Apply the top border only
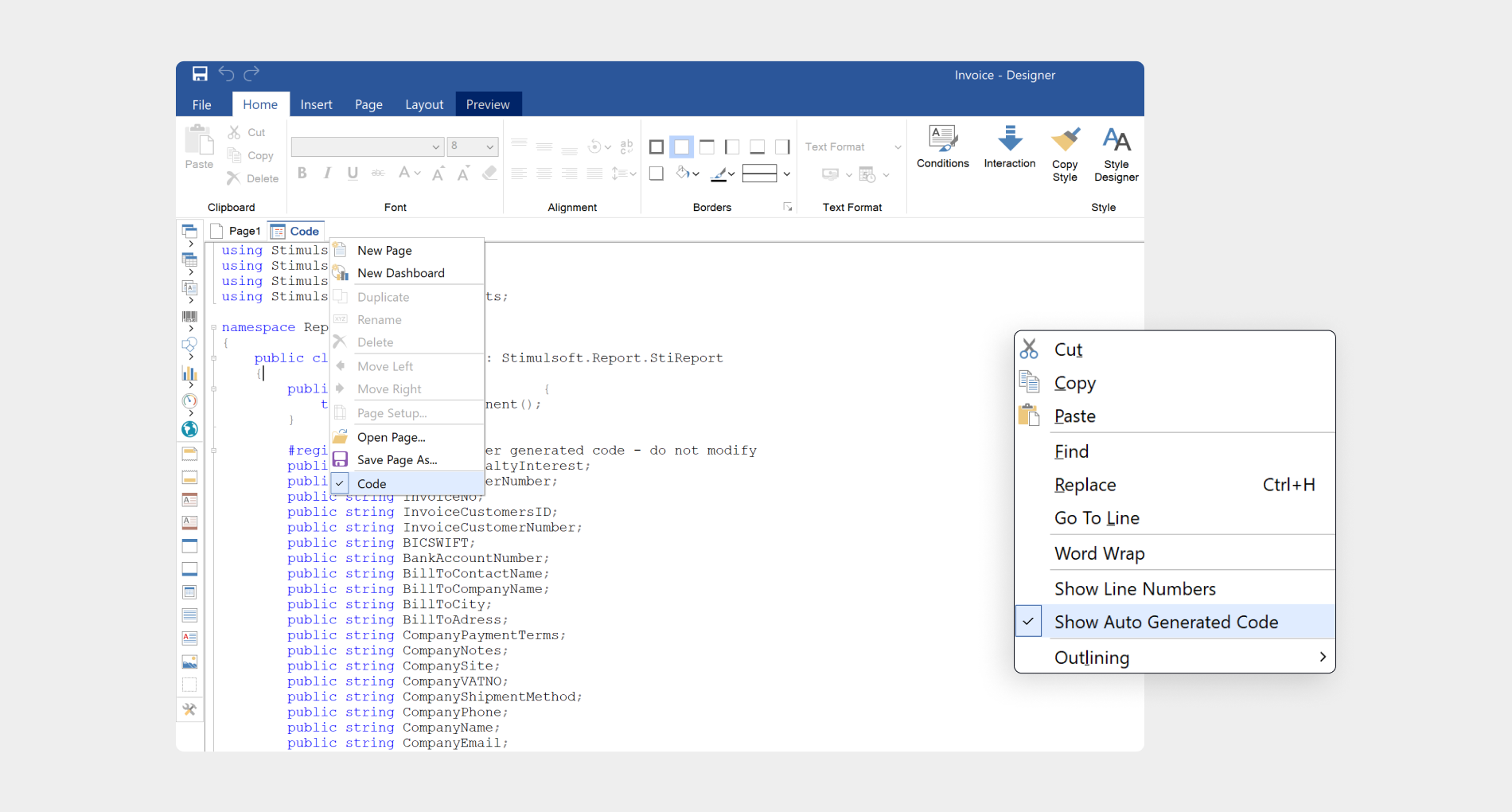Image resolution: width=1512 pixels, height=812 pixels. tap(707, 146)
